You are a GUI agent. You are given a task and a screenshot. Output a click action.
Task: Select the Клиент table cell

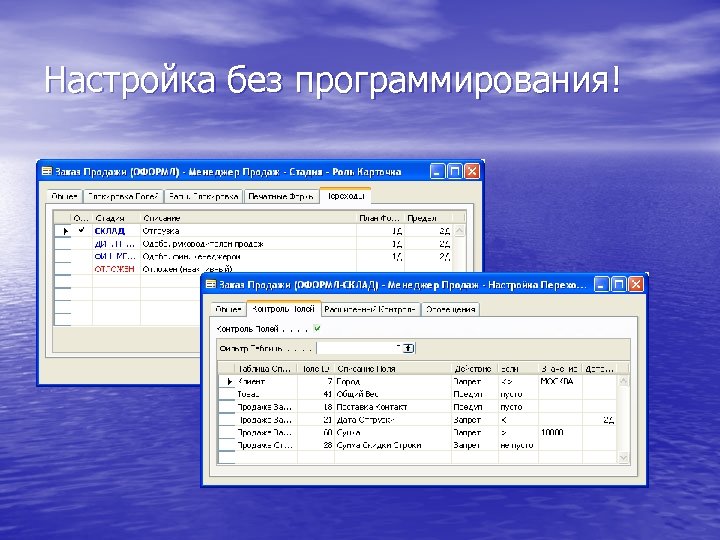pyautogui.click(x=266, y=382)
